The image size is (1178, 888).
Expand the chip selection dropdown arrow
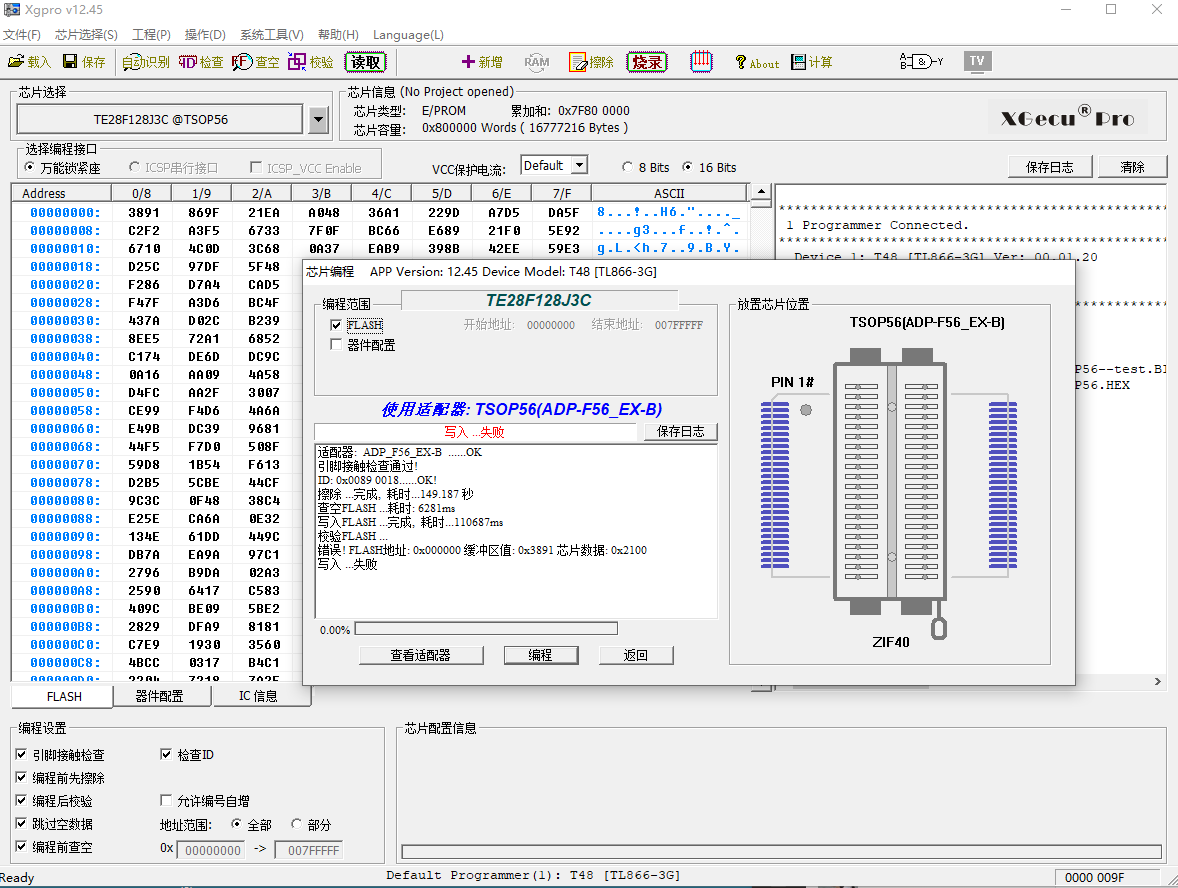[318, 120]
